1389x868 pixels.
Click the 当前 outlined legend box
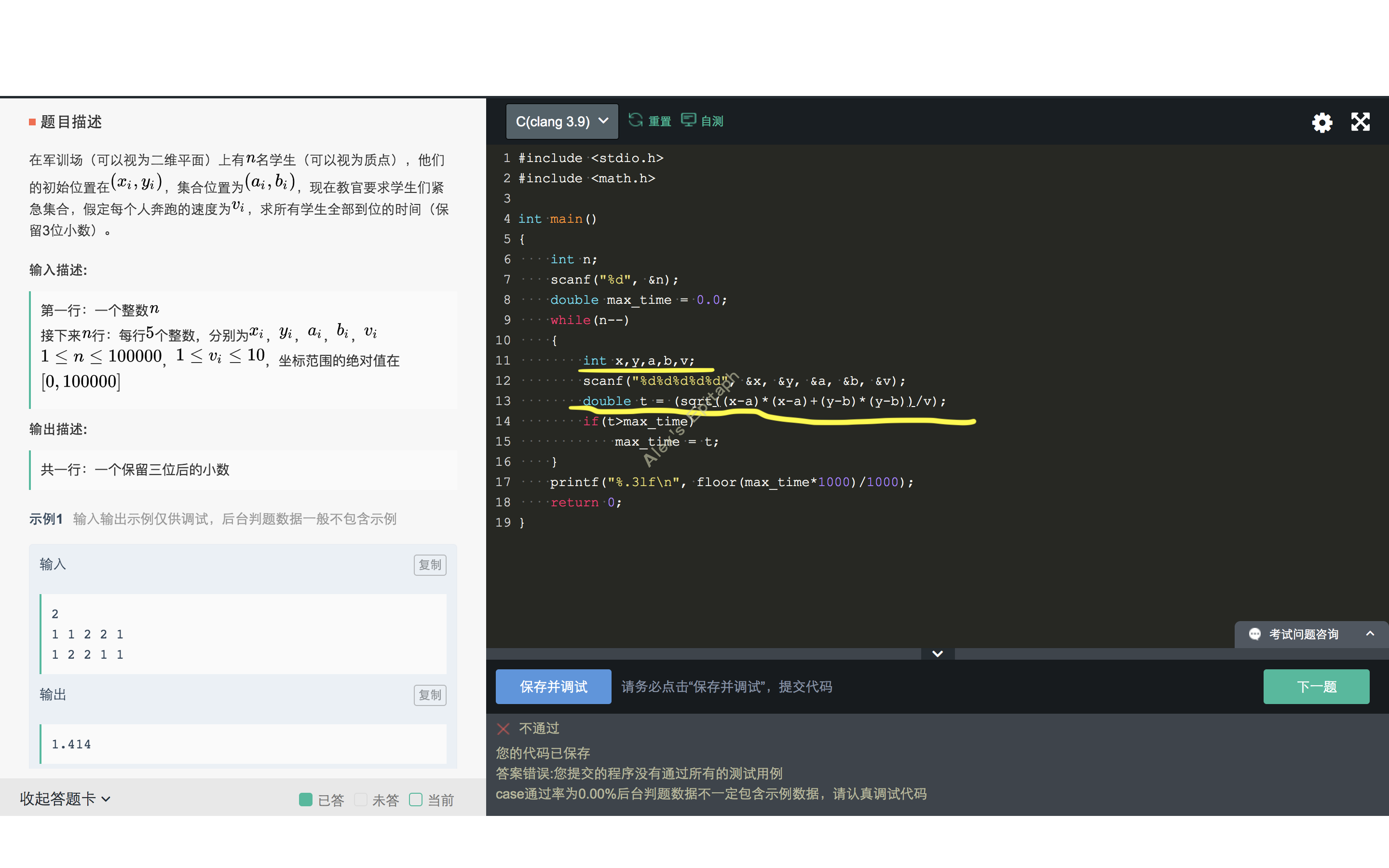point(416,800)
